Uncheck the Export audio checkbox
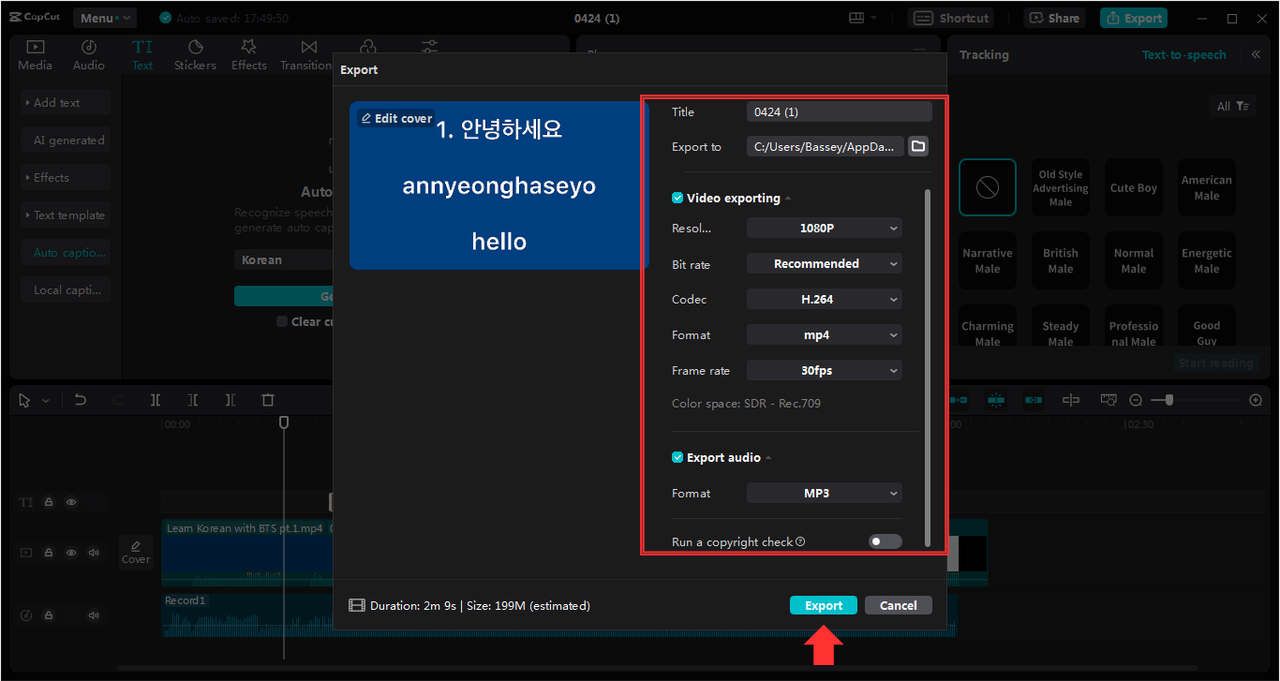 678,457
